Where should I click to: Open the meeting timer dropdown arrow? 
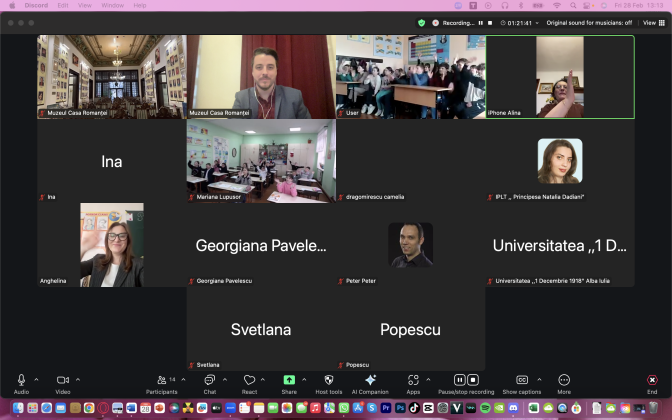click(x=537, y=22)
